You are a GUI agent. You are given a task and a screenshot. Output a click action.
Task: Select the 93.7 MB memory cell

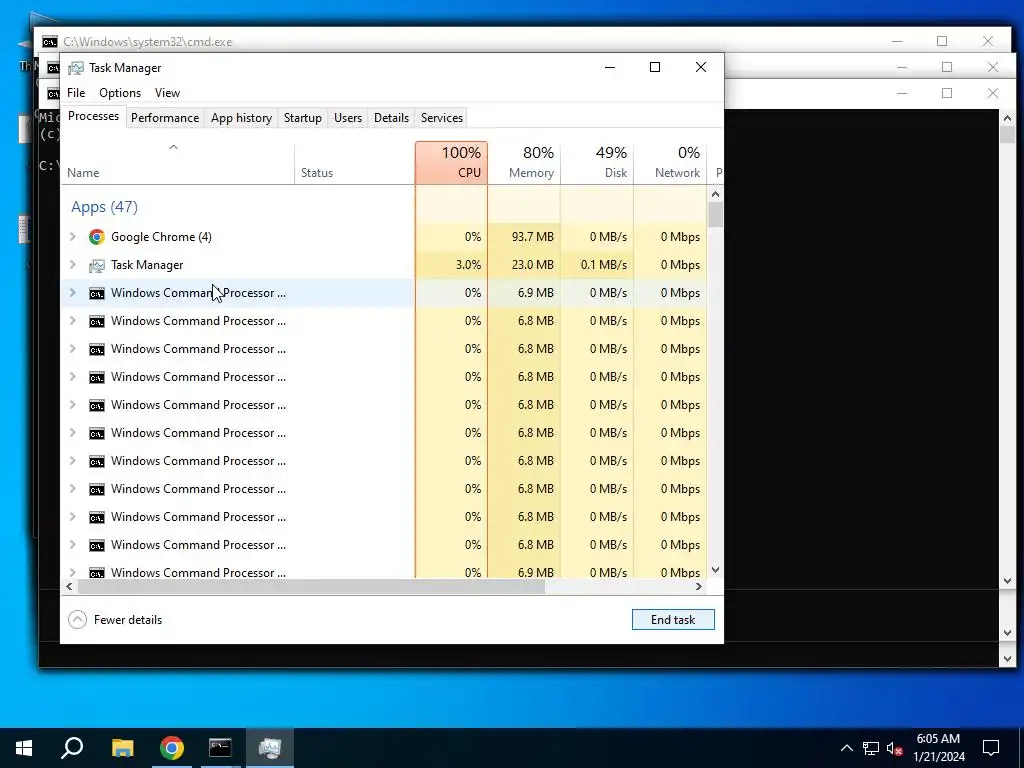tap(524, 237)
